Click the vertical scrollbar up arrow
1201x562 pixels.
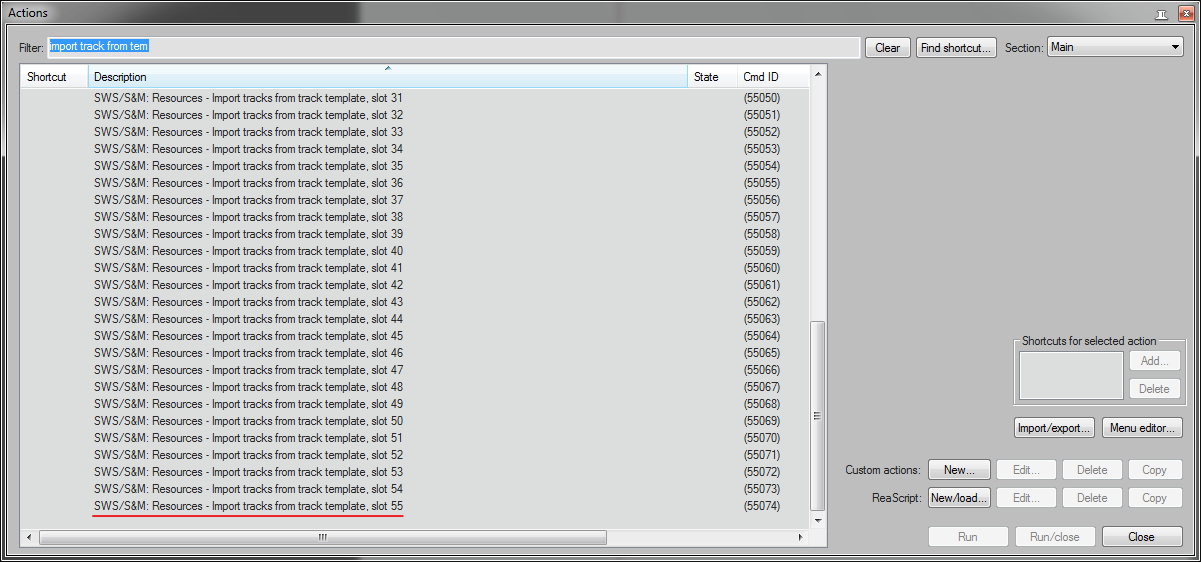(x=818, y=75)
